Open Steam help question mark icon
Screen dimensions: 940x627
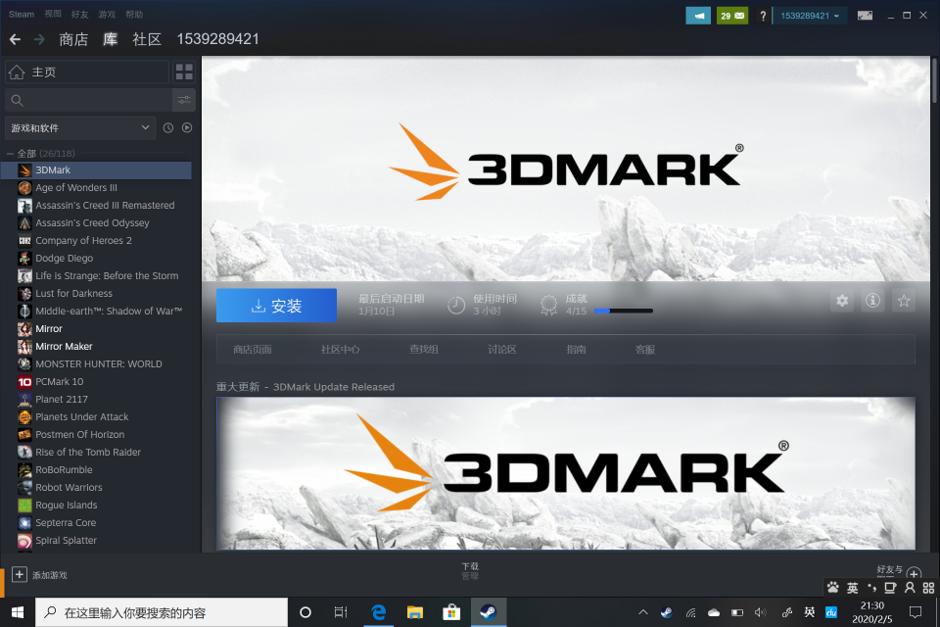coord(763,16)
